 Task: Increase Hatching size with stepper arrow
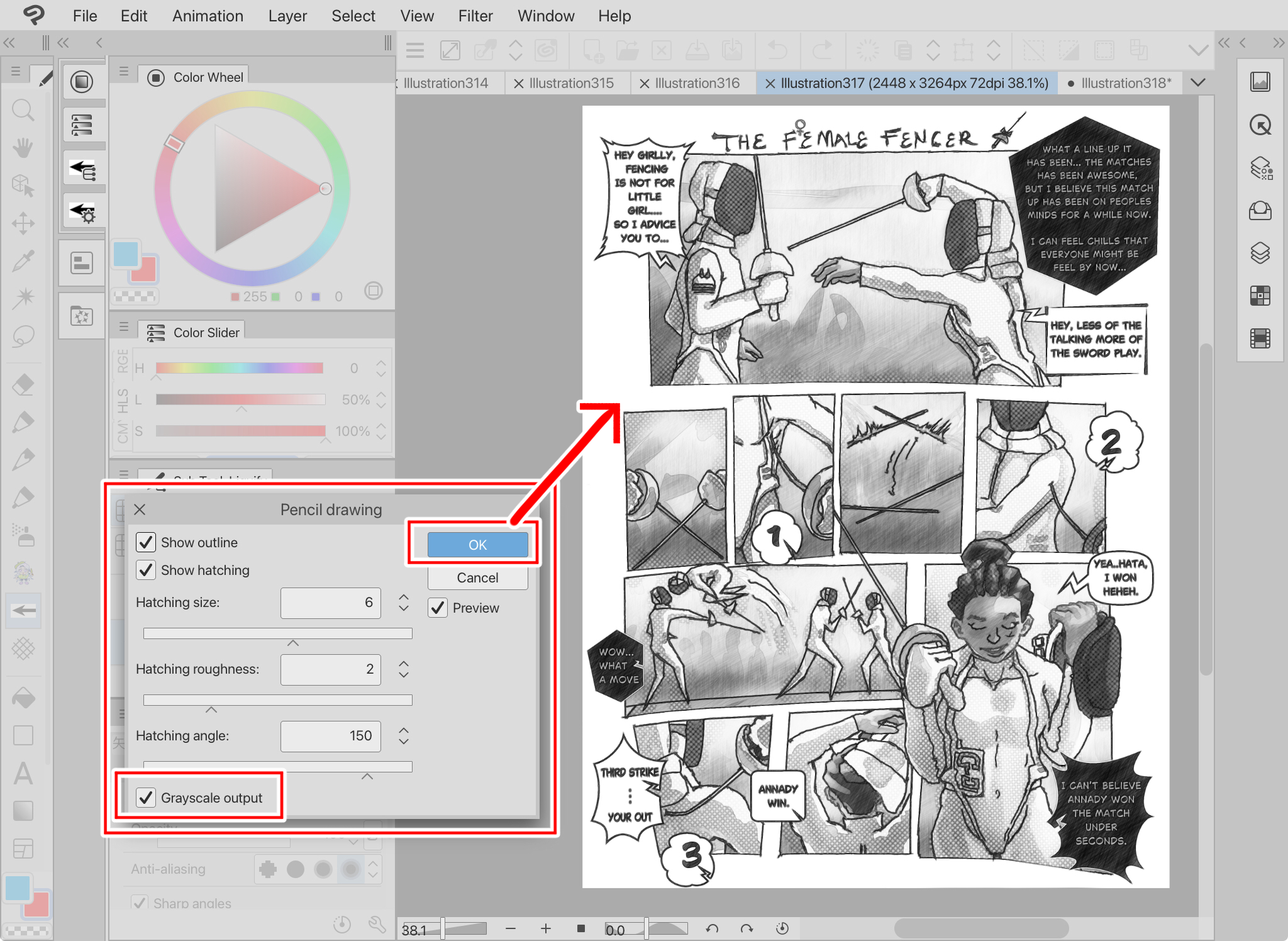click(404, 596)
